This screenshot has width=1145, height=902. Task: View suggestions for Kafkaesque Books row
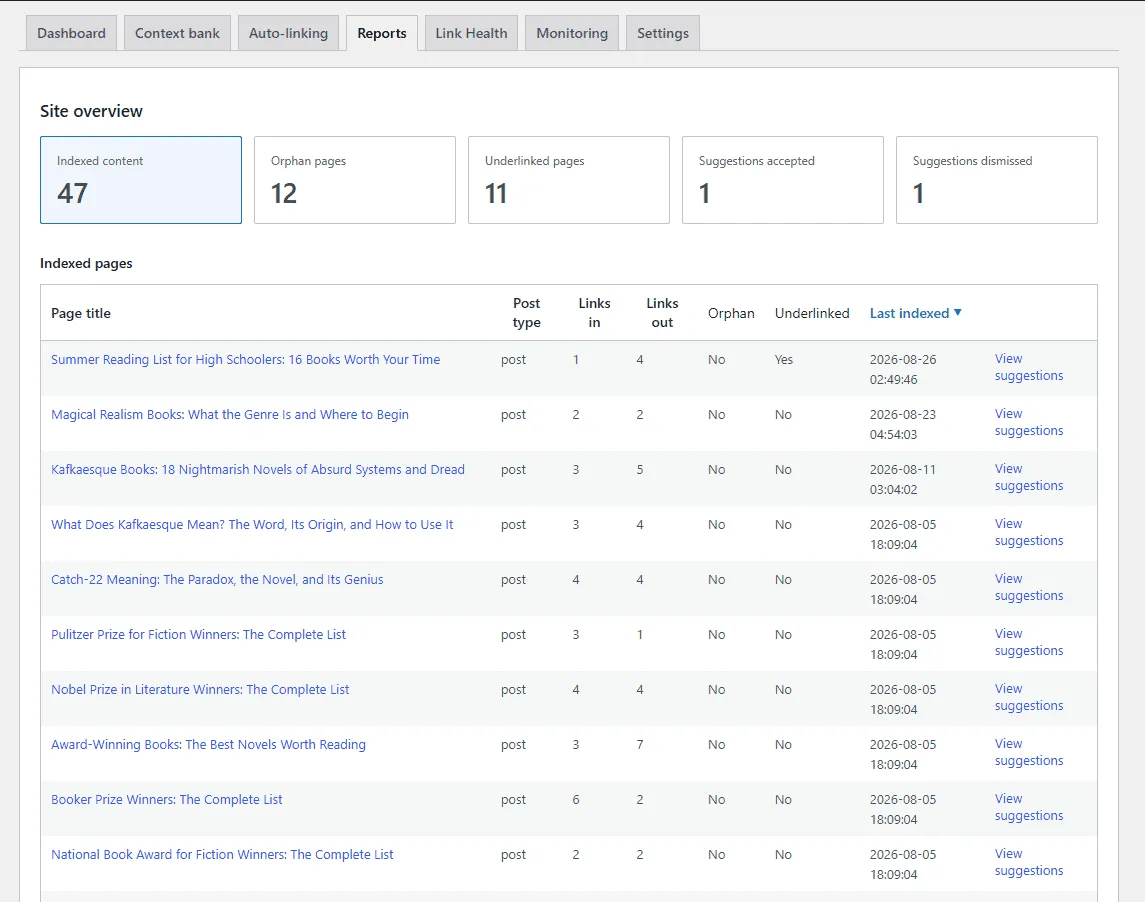1029,477
